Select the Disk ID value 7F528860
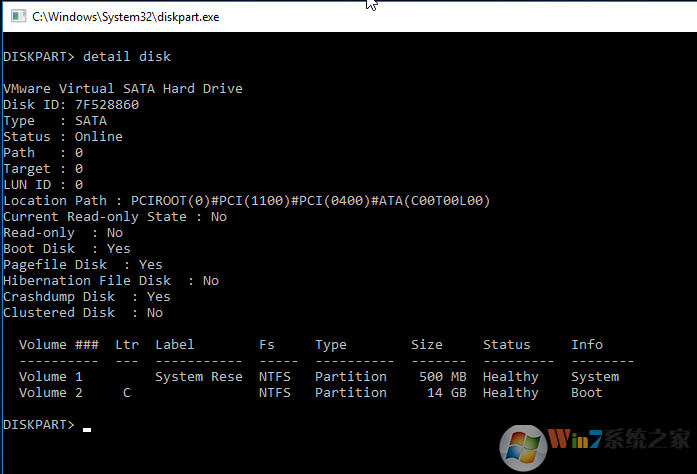The image size is (697, 474). [107, 104]
